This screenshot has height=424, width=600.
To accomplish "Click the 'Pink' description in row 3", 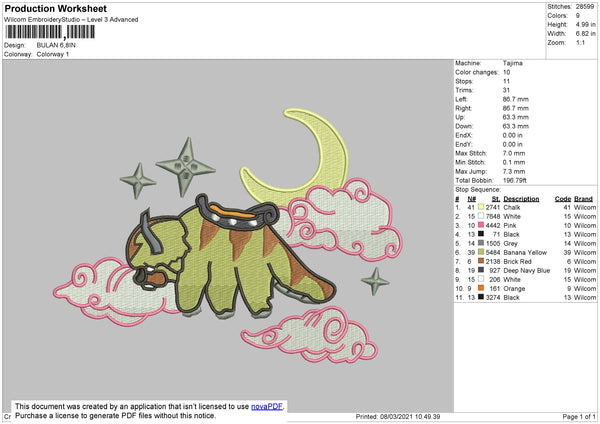I will (510, 225).
